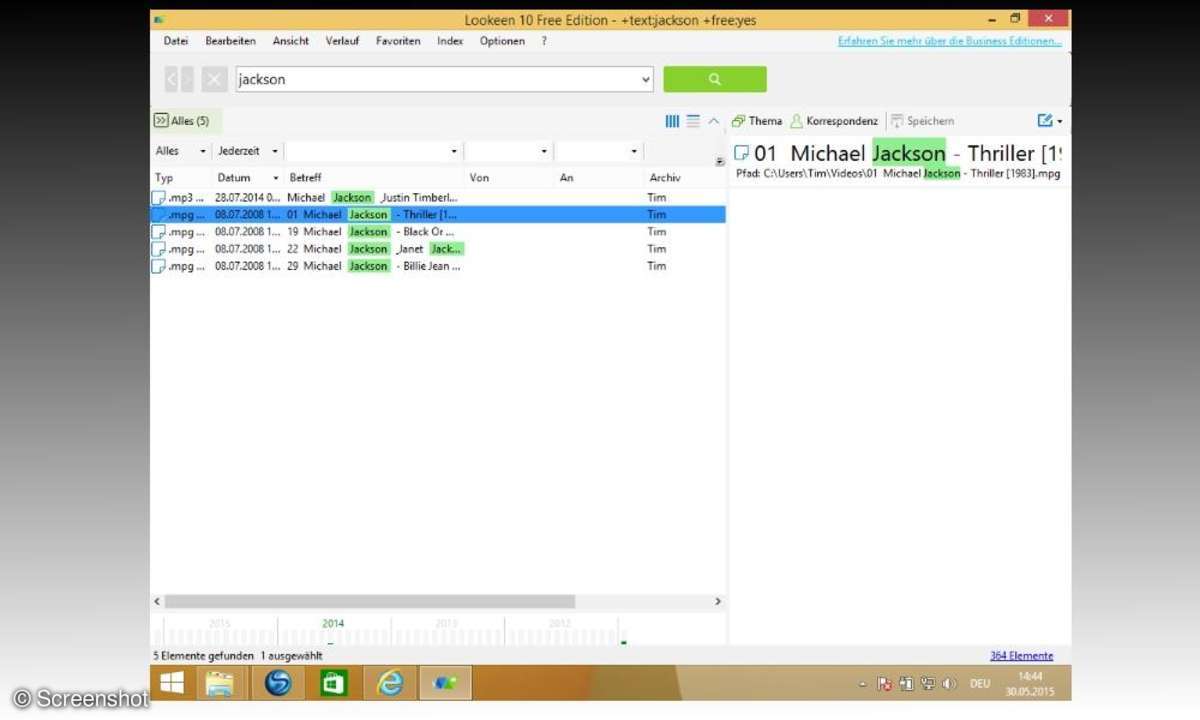
Task: Open the Favoriten menu
Action: pos(398,41)
